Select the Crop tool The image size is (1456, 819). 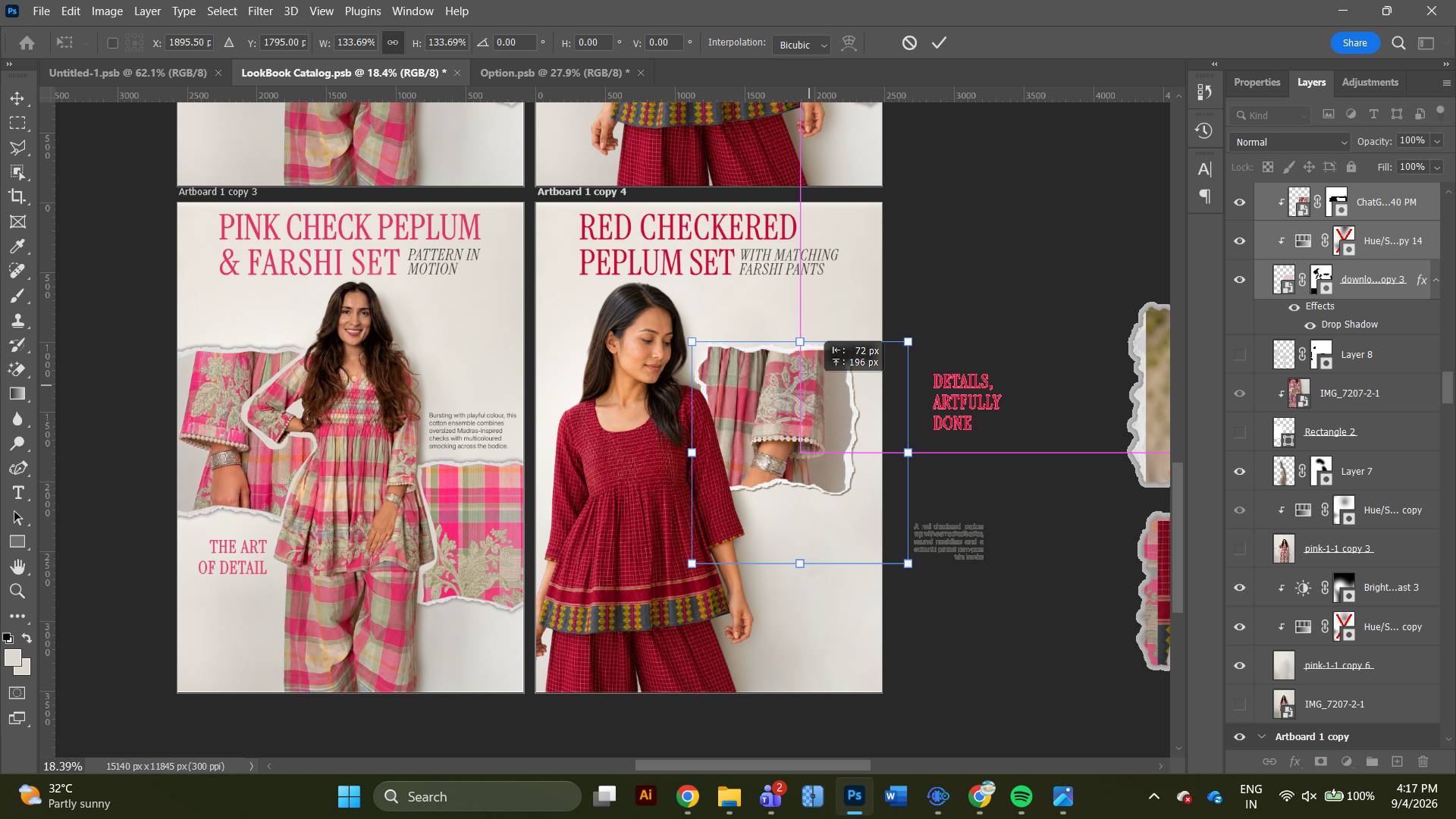[x=17, y=196]
